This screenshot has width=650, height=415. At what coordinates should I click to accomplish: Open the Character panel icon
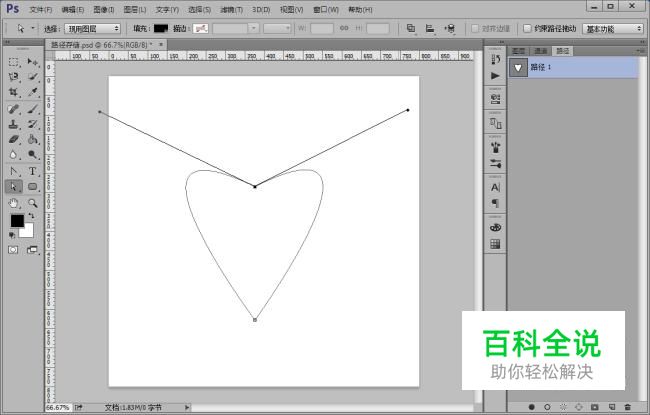pyautogui.click(x=495, y=187)
